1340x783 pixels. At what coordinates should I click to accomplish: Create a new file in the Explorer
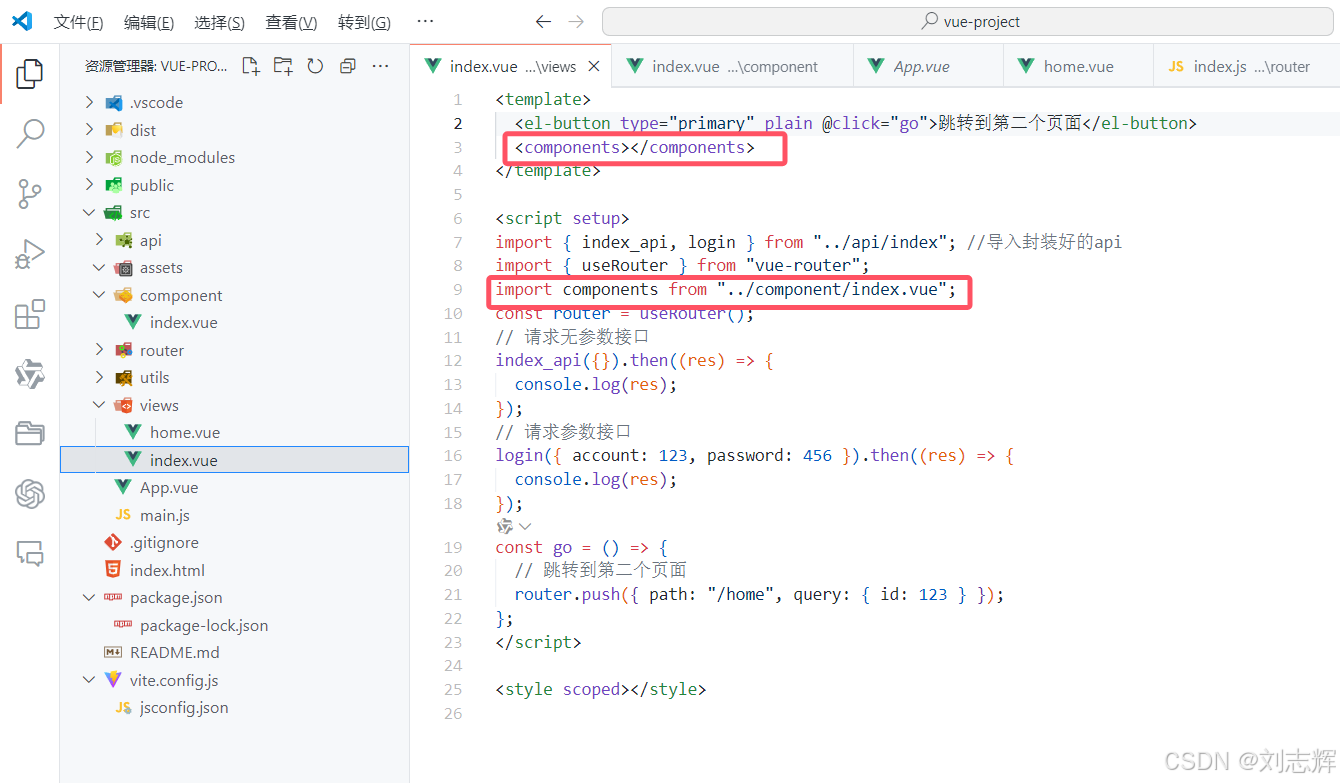(253, 63)
